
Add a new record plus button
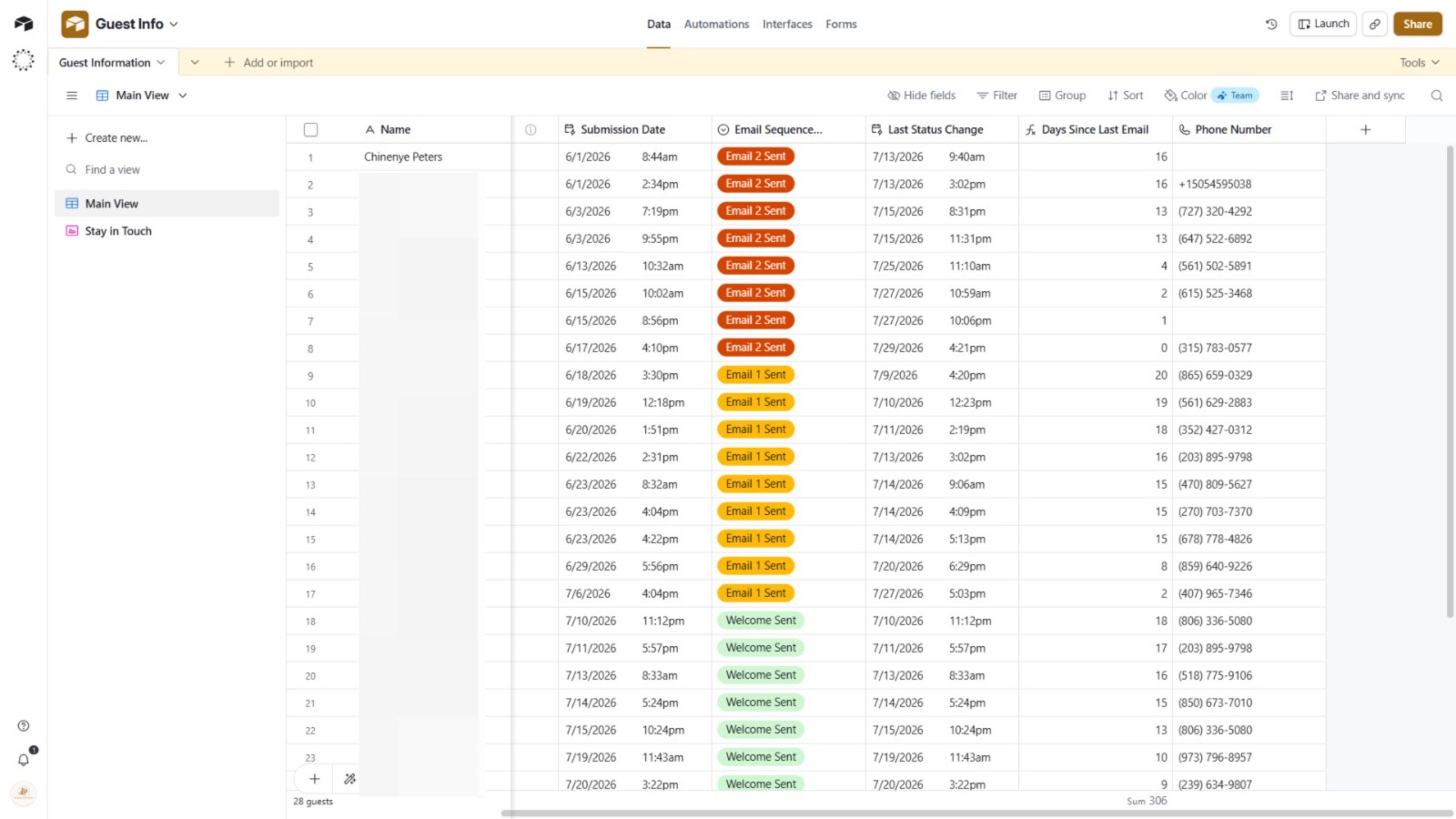click(x=314, y=779)
